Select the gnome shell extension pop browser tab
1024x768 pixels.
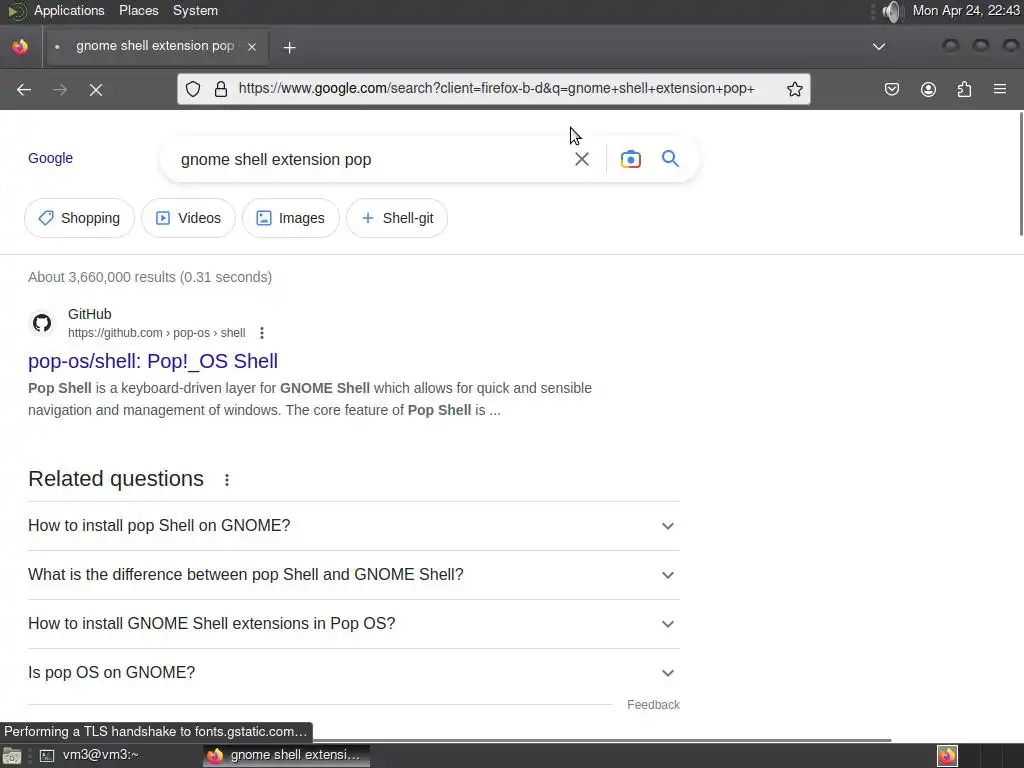156,46
